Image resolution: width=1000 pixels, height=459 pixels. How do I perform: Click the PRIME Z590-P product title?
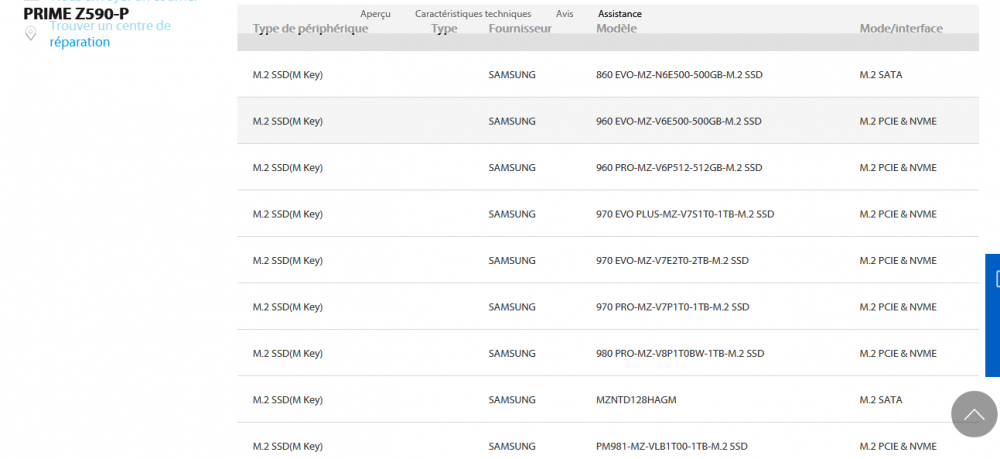76,14
